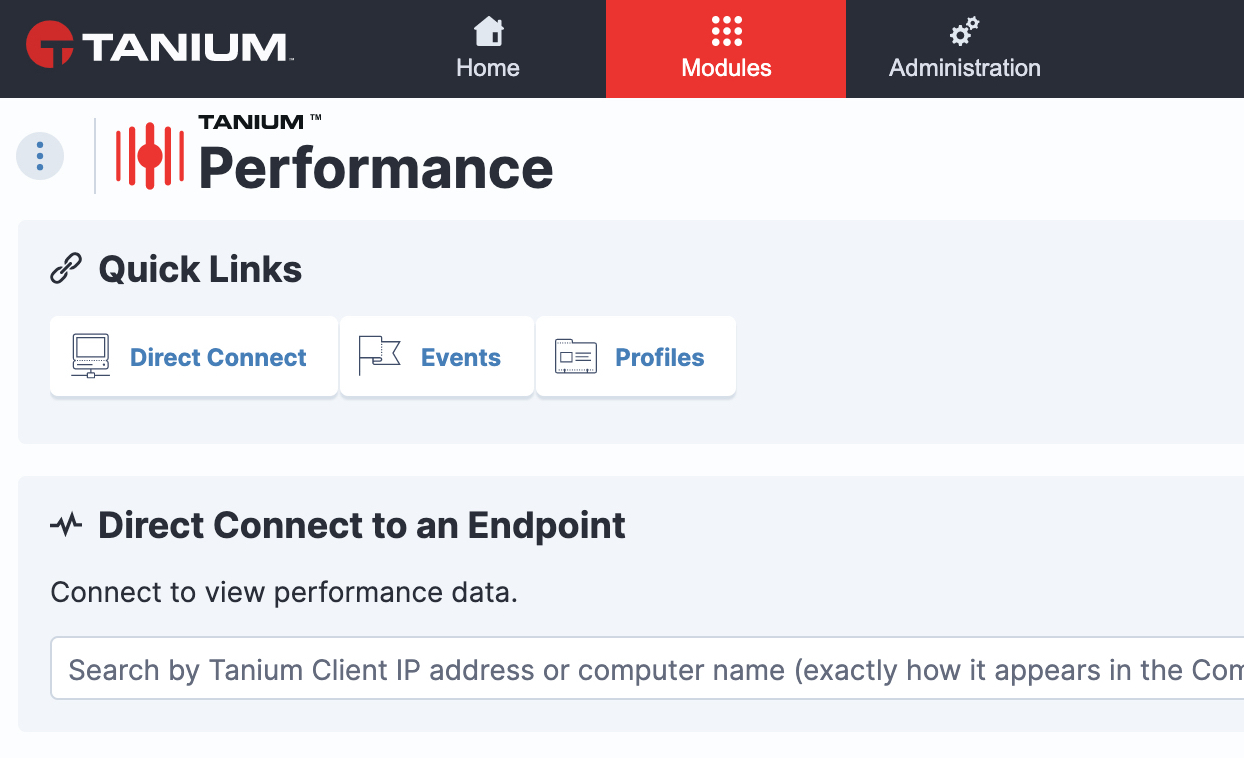
Task: Switch to the Modules tab
Action: point(726,49)
